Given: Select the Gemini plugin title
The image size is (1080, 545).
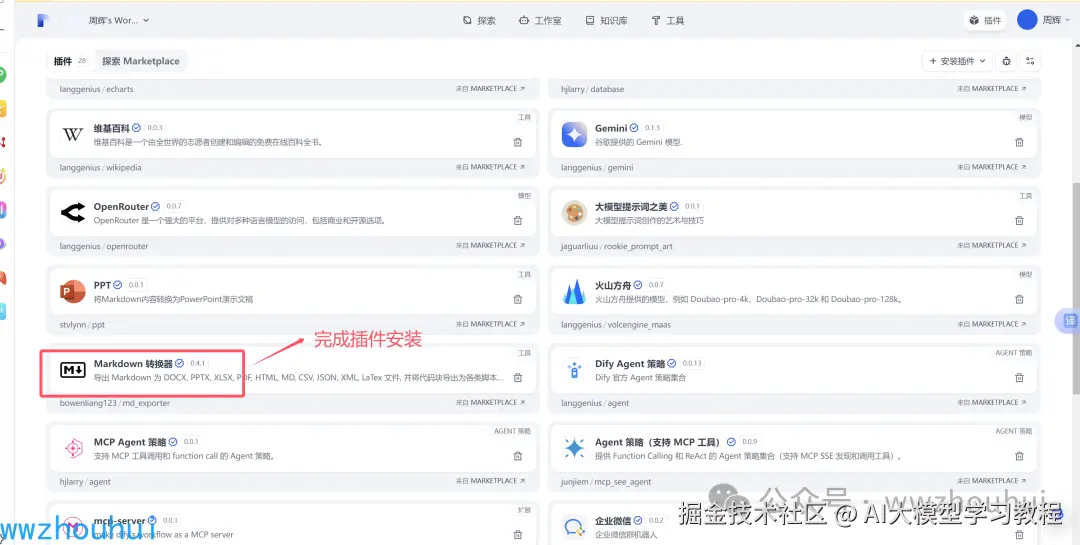Looking at the screenshot, I should point(611,128).
